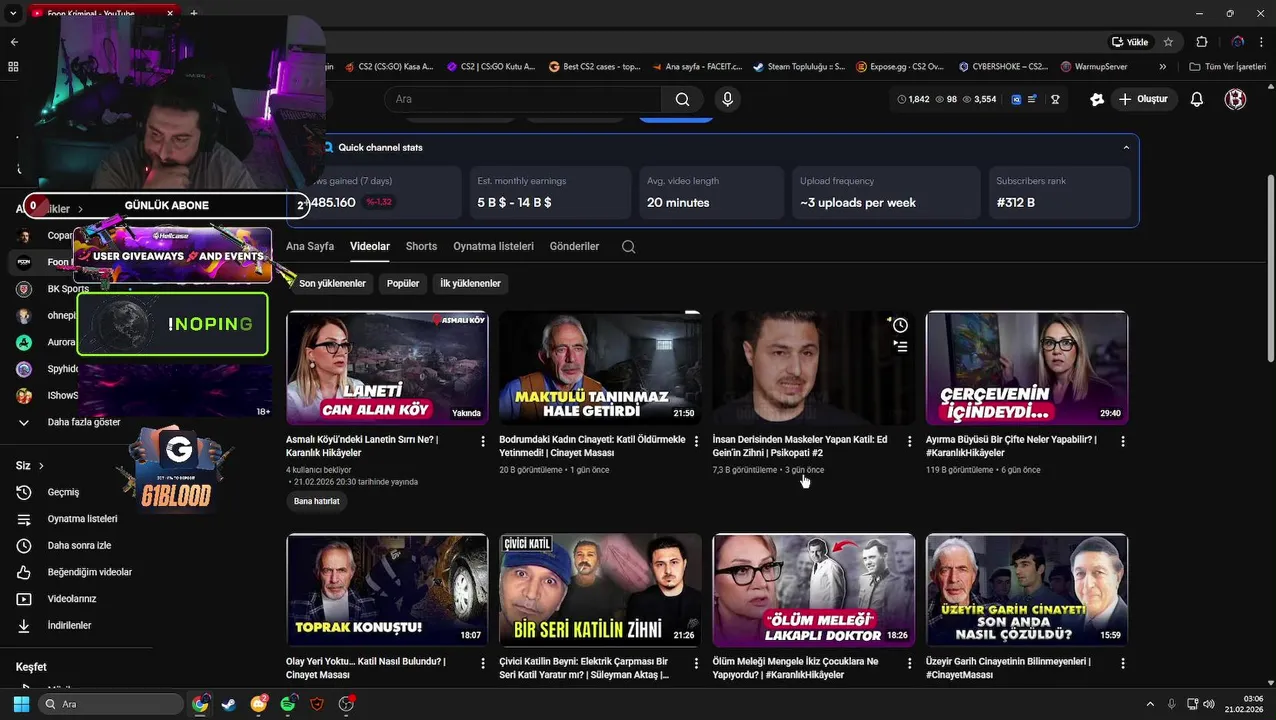Open Chrome three-dot menu
The width and height of the screenshot is (1276, 720).
click(1263, 42)
